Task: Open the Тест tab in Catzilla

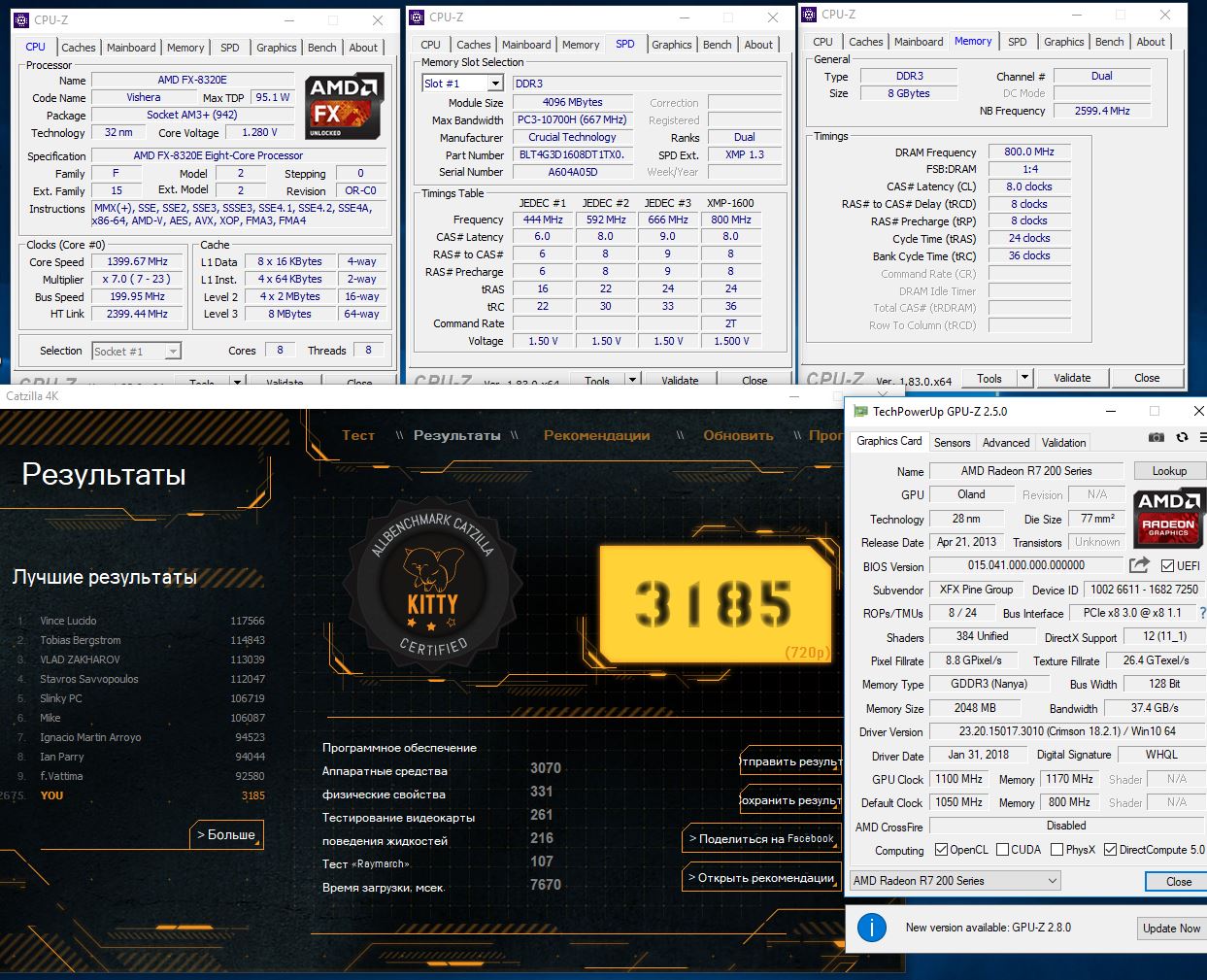Action: pos(358,435)
